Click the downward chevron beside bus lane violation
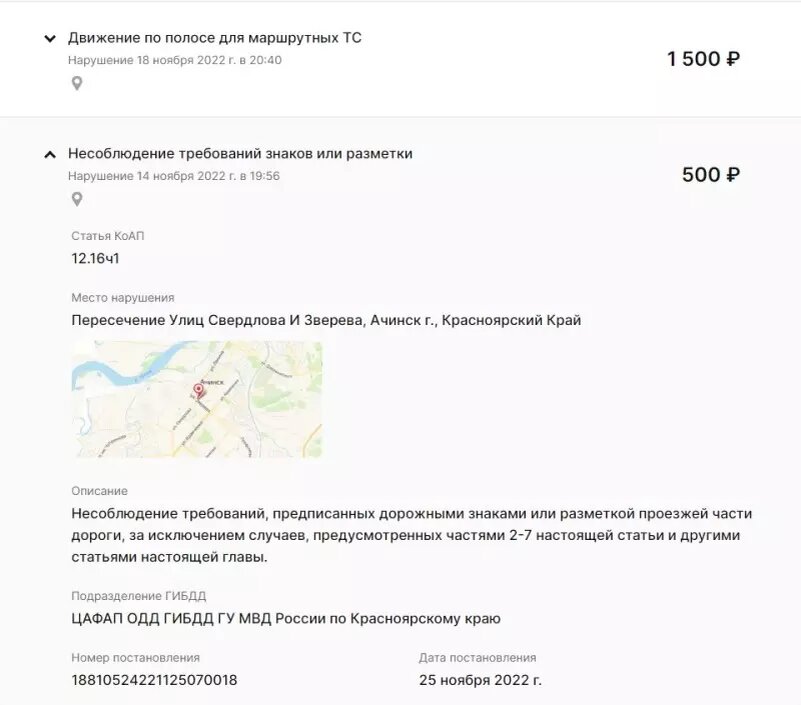Screen dimensions: 801x705 pos(48,37)
